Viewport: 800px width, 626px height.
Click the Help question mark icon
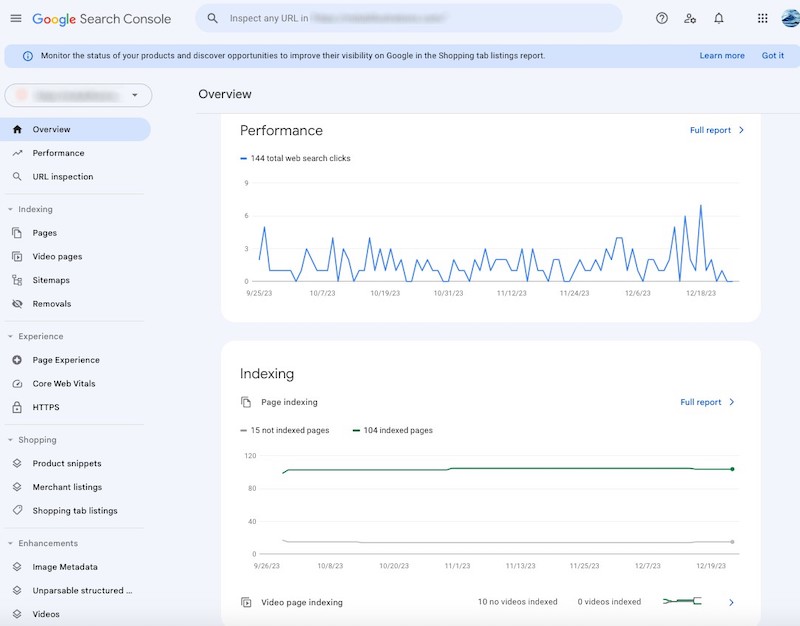pyautogui.click(x=662, y=18)
